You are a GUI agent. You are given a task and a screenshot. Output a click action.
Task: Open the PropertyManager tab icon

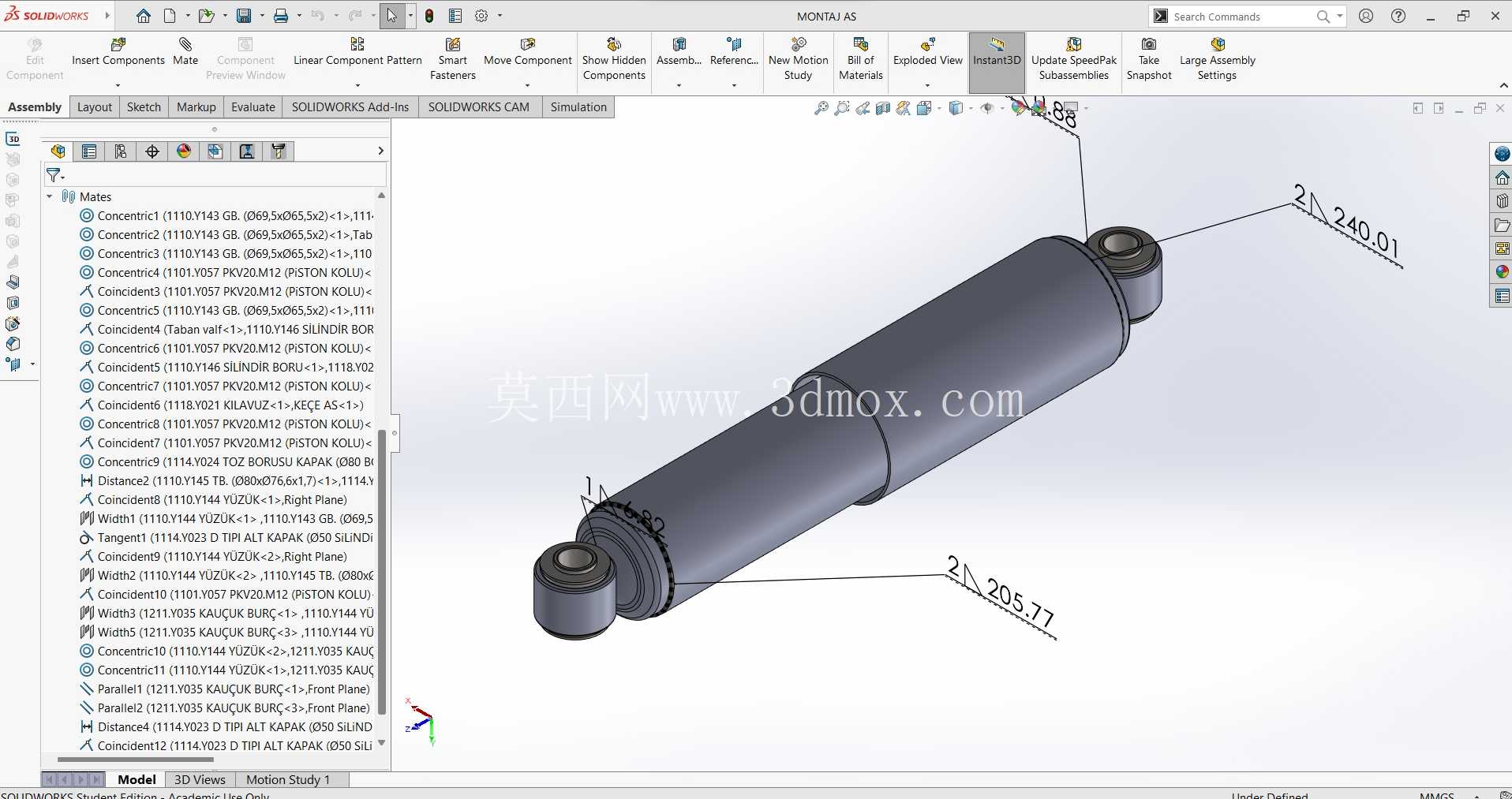(89, 151)
